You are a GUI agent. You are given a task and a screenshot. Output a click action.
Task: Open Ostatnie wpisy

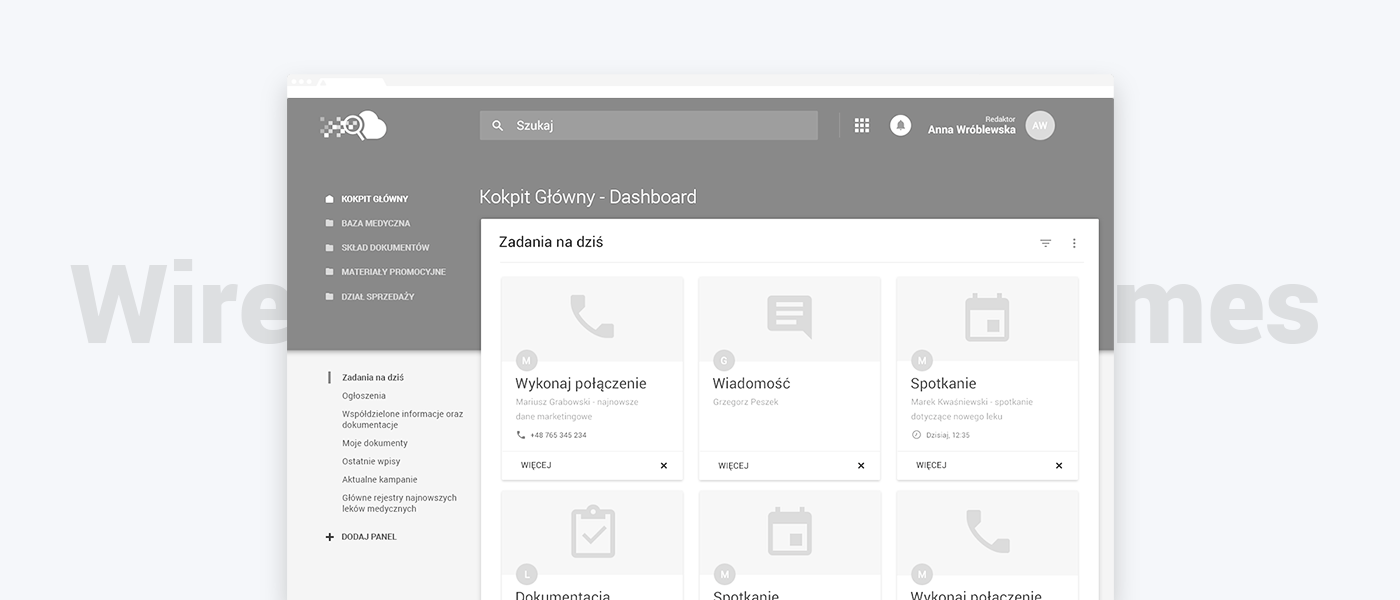pos(371,461)
